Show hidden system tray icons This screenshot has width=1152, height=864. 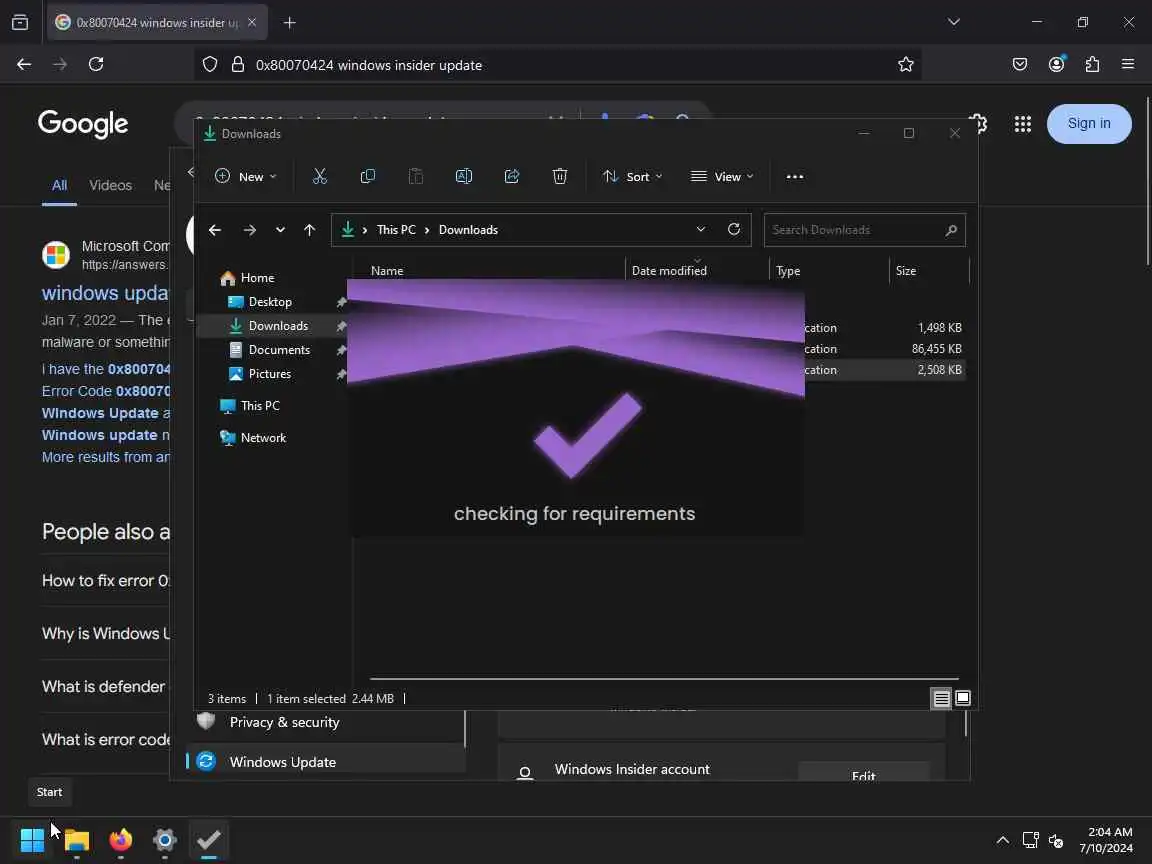(x=1002, y=840)
